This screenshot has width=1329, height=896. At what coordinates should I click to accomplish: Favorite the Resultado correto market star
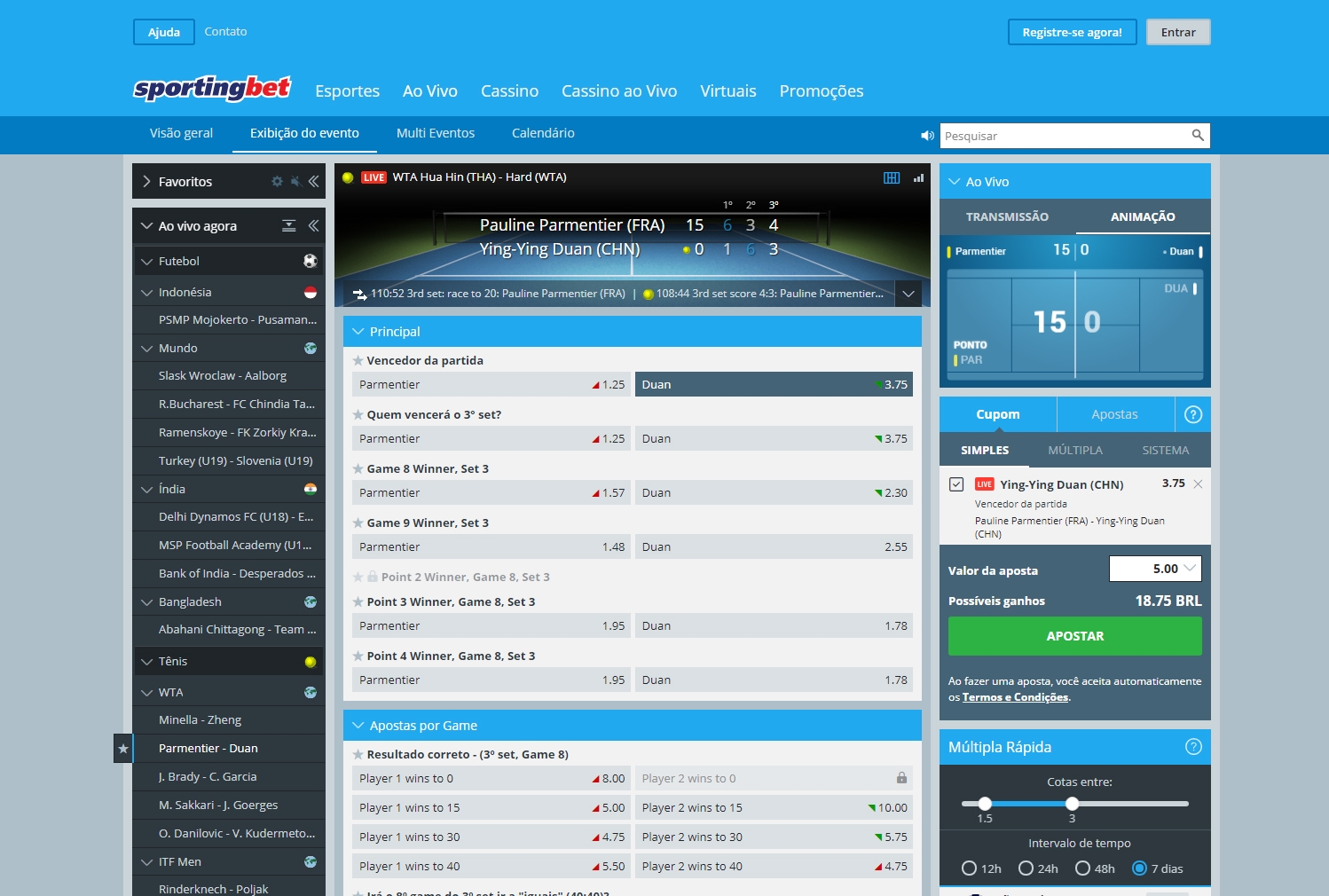358,754
